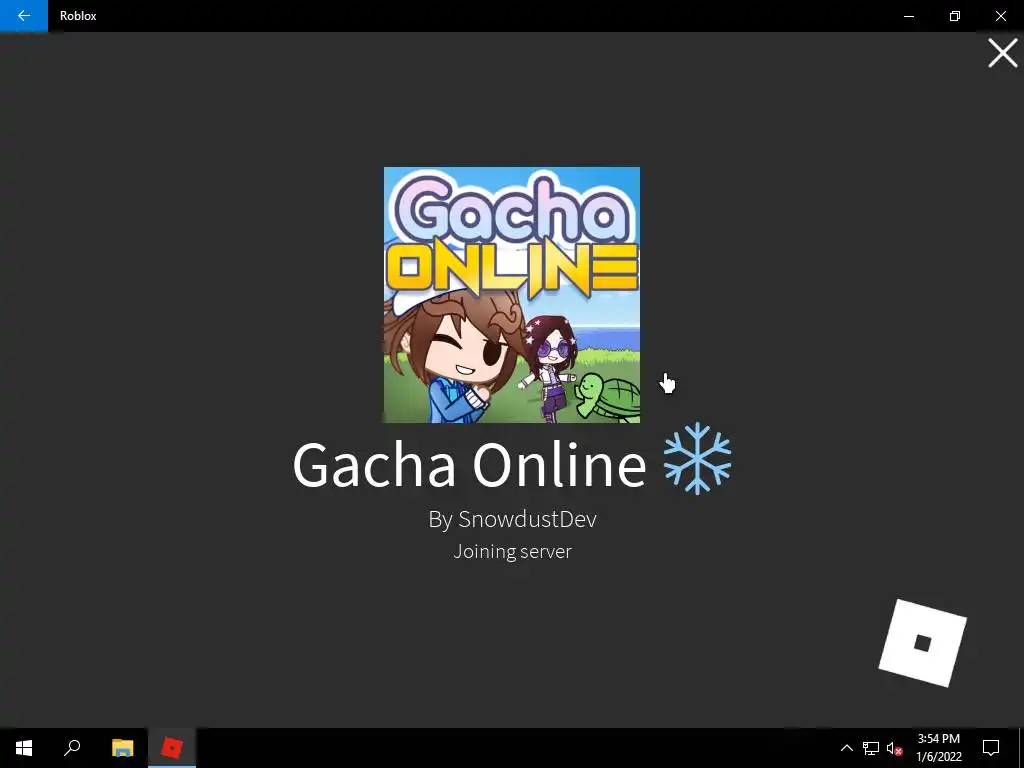Viewport: 1024px width, 768px height.
Task: Click the 'Joining server' status text
Action: tap(512, 551)
